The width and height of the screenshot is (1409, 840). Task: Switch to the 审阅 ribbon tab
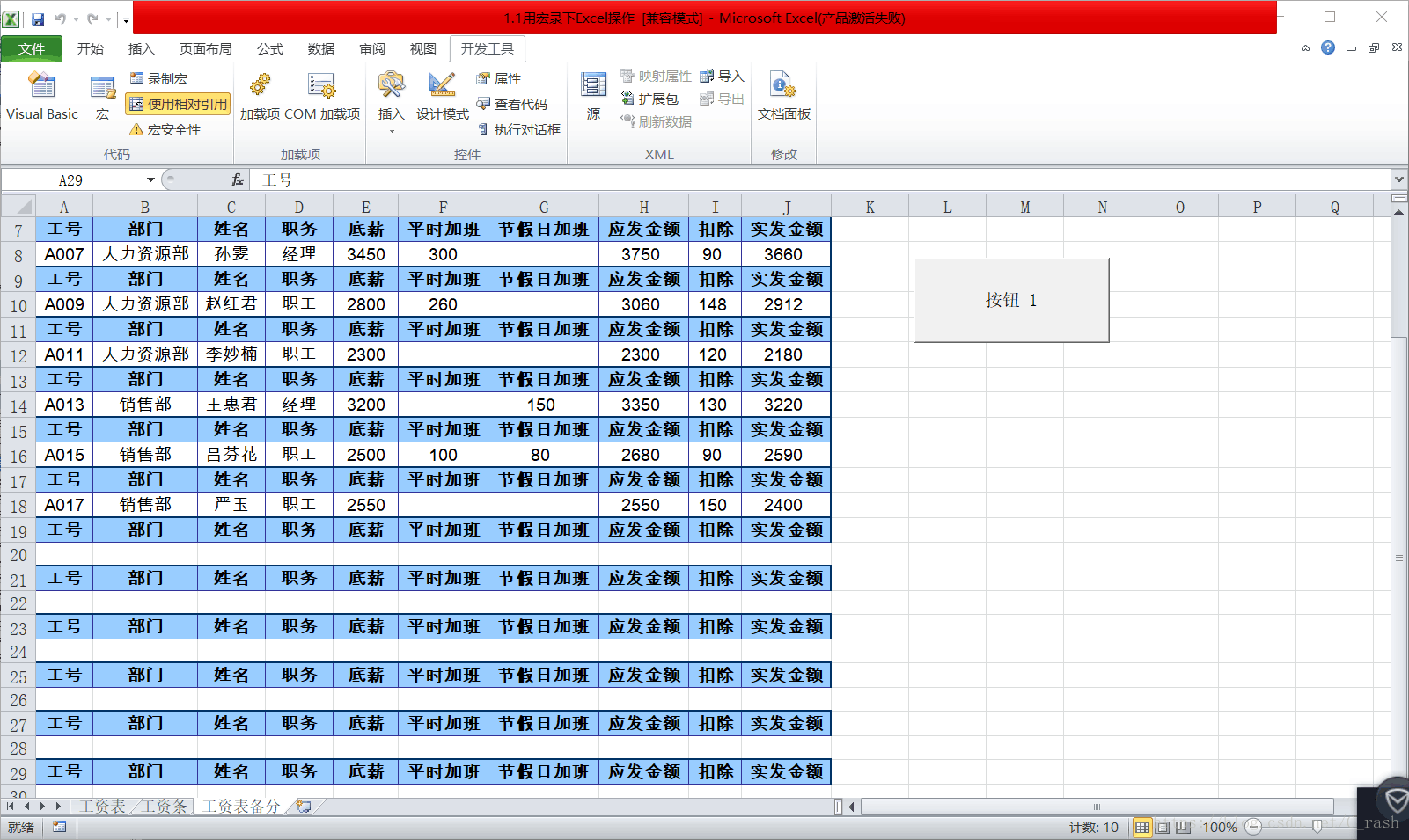pos(371,48)
